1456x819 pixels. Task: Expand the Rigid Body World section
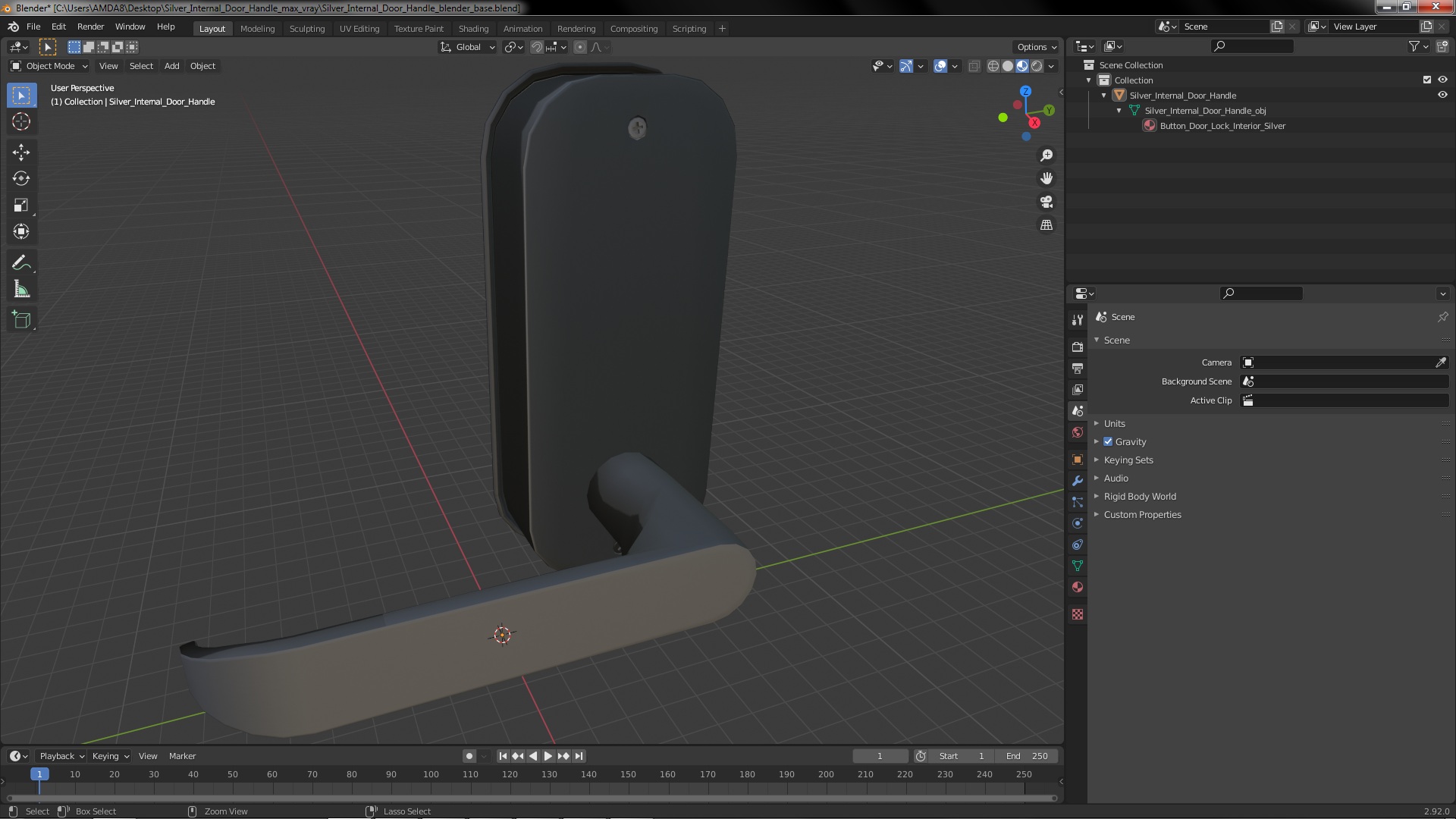[1139, 496]
